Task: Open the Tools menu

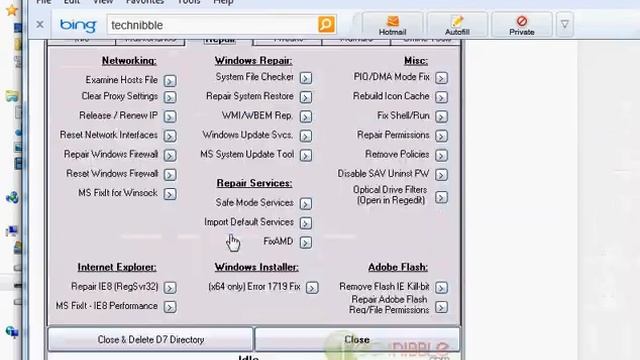Action: pyautogui.click(x=189, y=2)
